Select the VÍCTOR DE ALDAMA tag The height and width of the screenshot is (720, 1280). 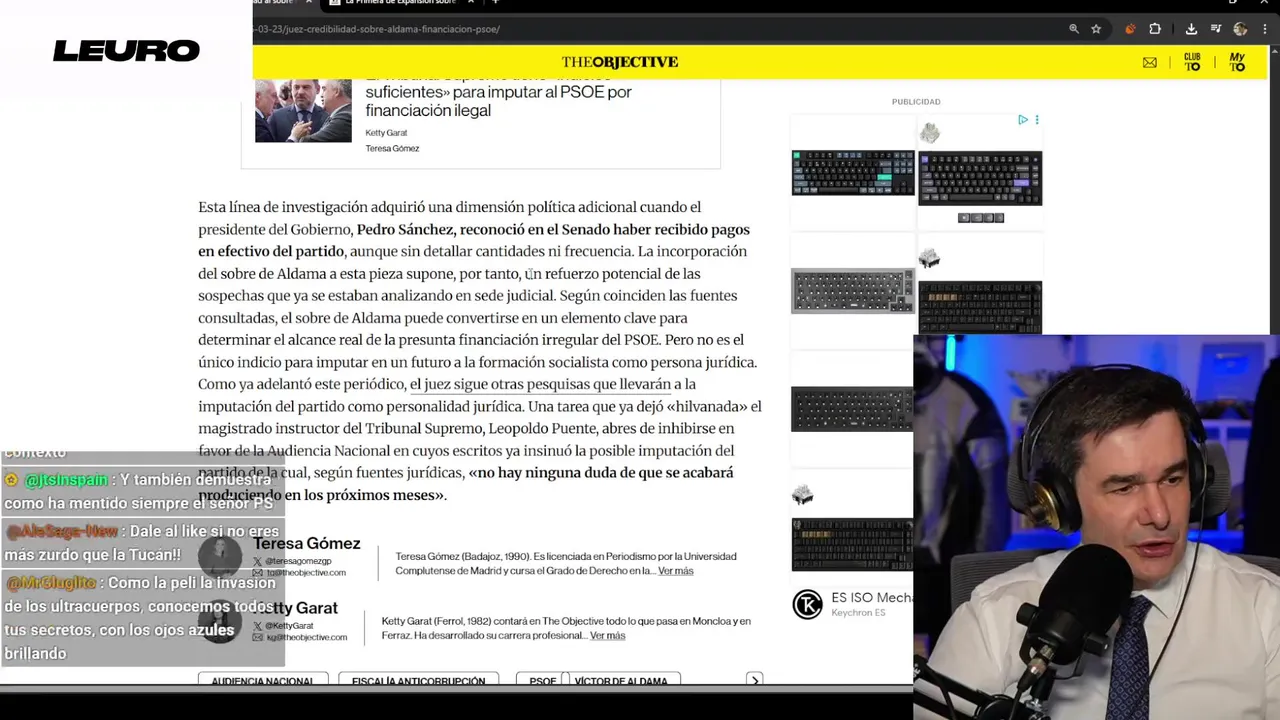[x=621, y=680]
